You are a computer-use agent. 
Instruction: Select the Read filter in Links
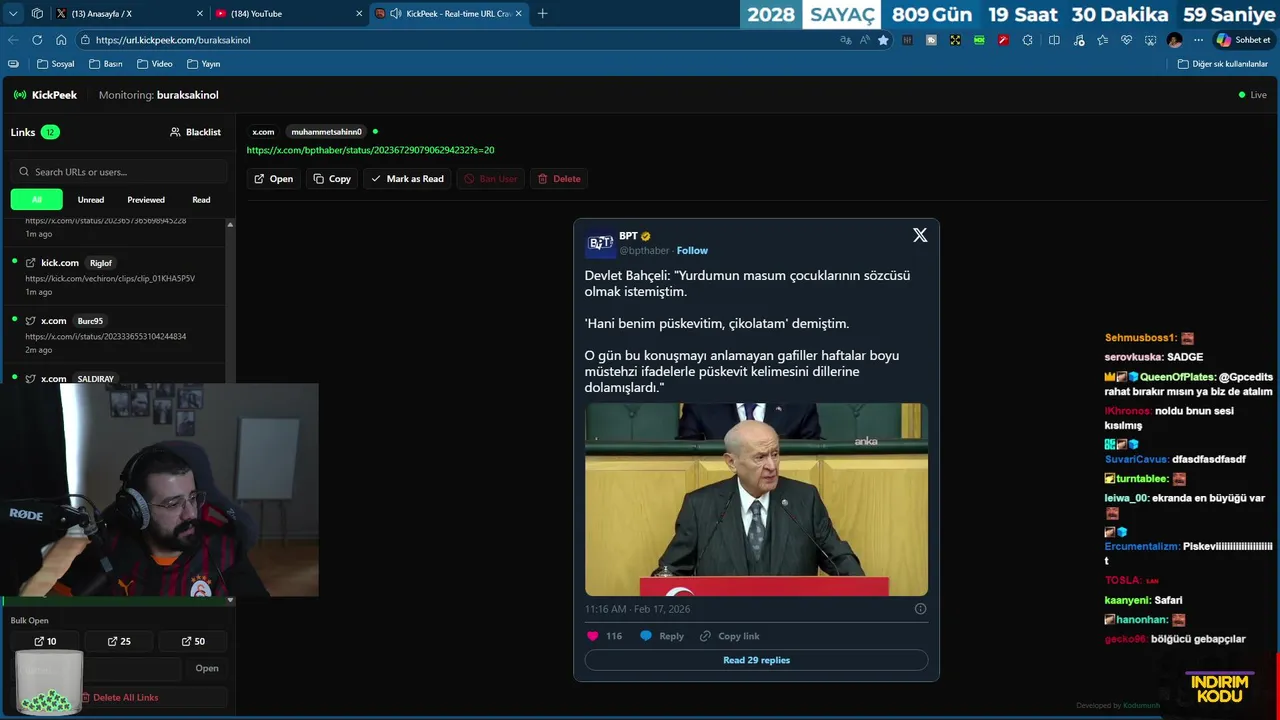click(201, 199)
